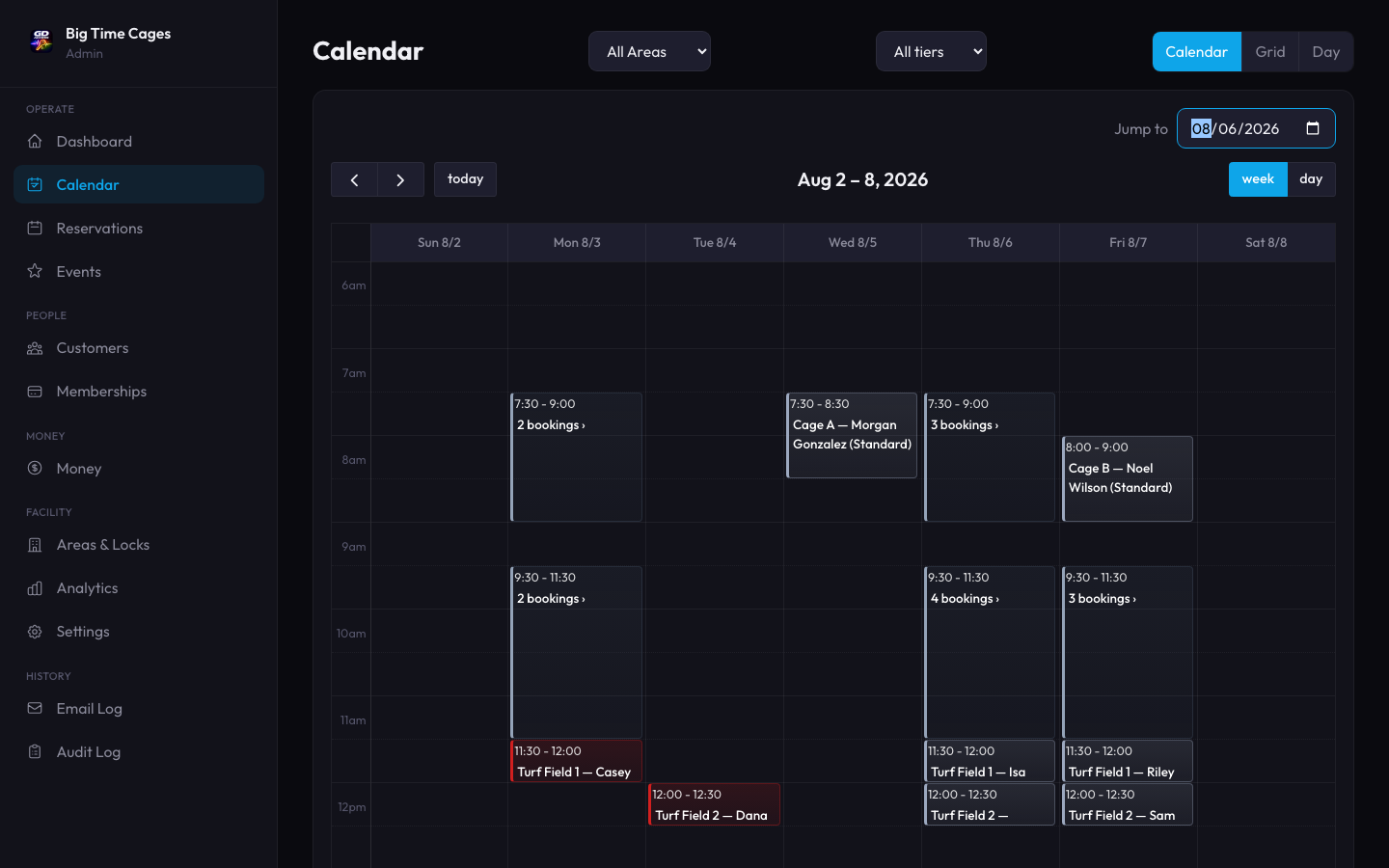
Task: Select the Grid view tab
Action: tap(1269, 52)
